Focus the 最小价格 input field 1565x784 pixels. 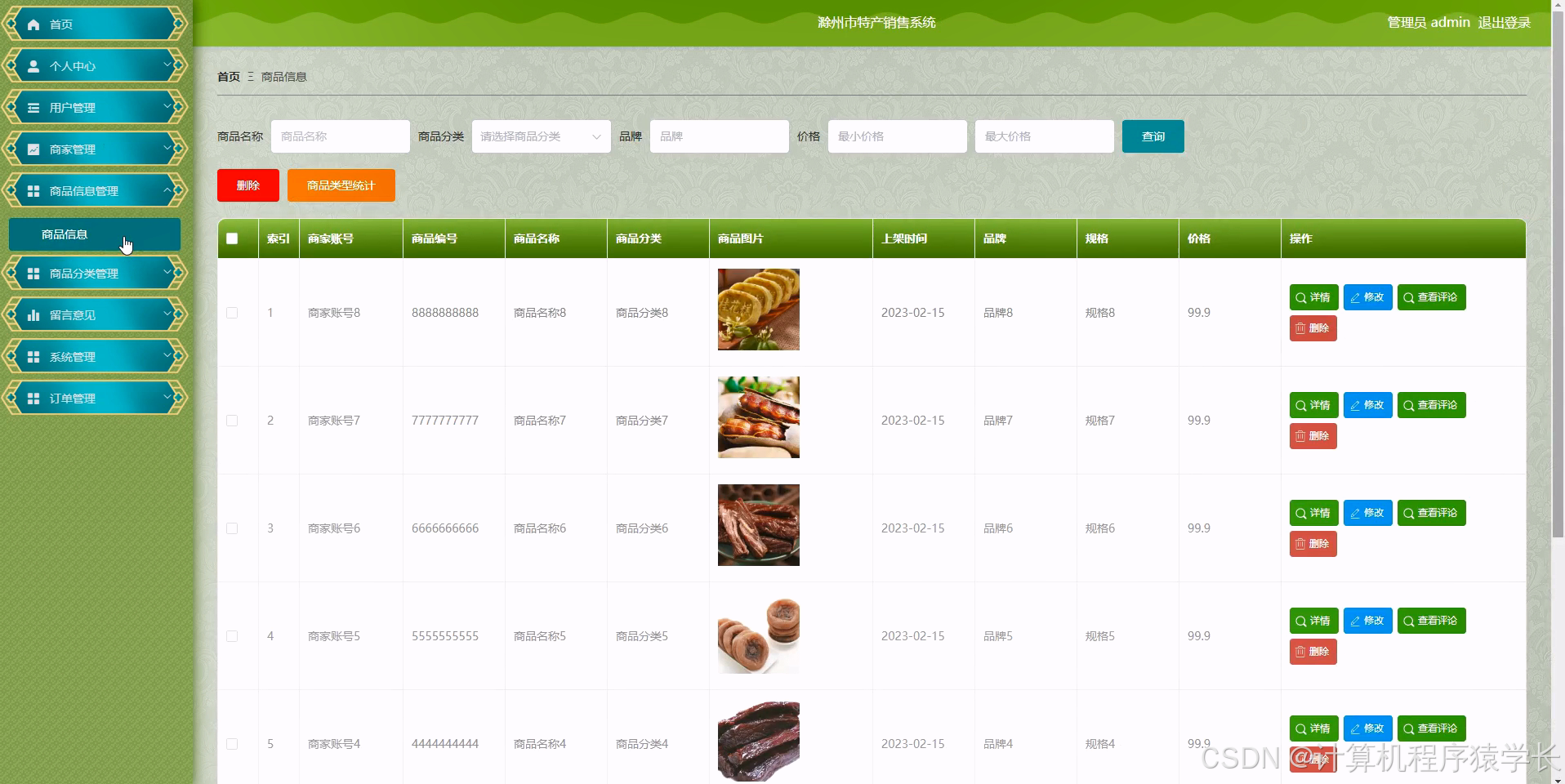point(898,136)
